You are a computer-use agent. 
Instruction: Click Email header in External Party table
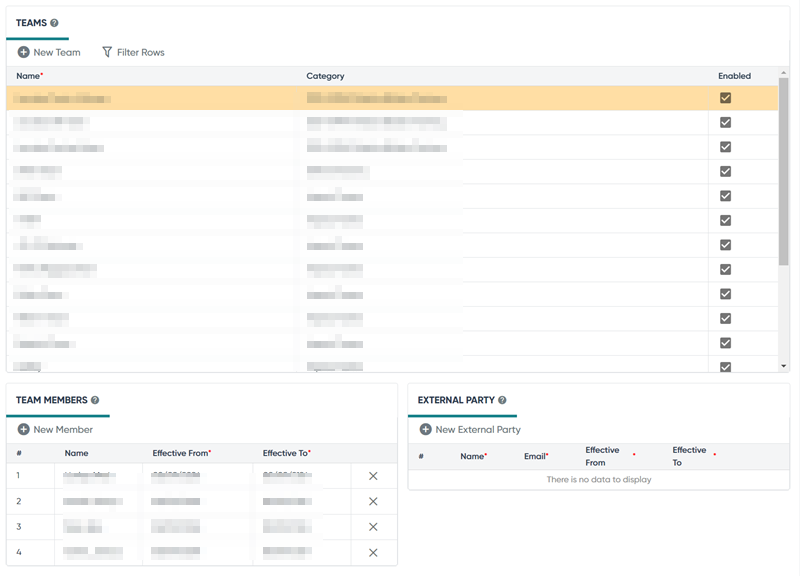[536, 456]
